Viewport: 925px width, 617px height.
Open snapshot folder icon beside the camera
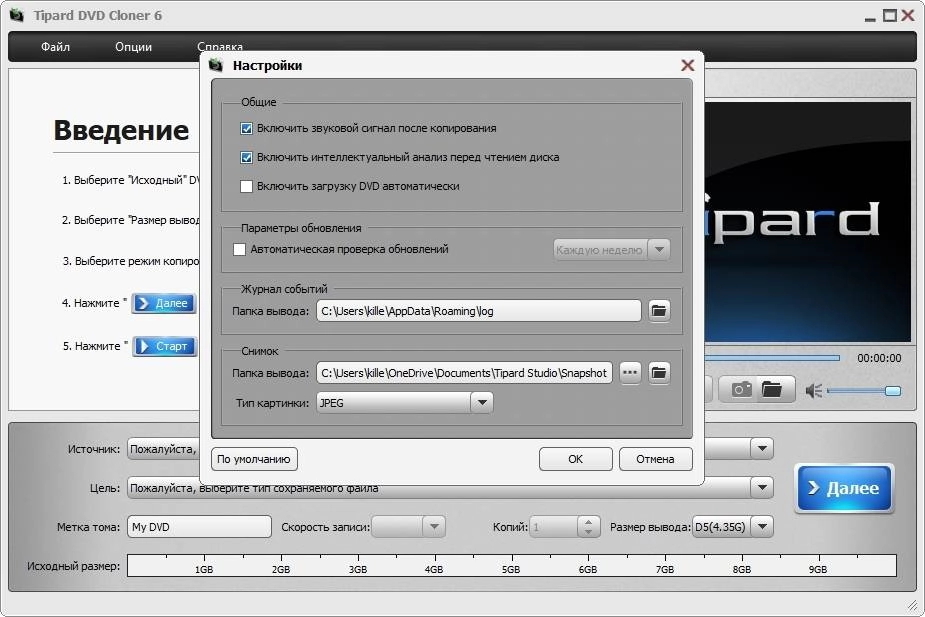click(772, 389)
